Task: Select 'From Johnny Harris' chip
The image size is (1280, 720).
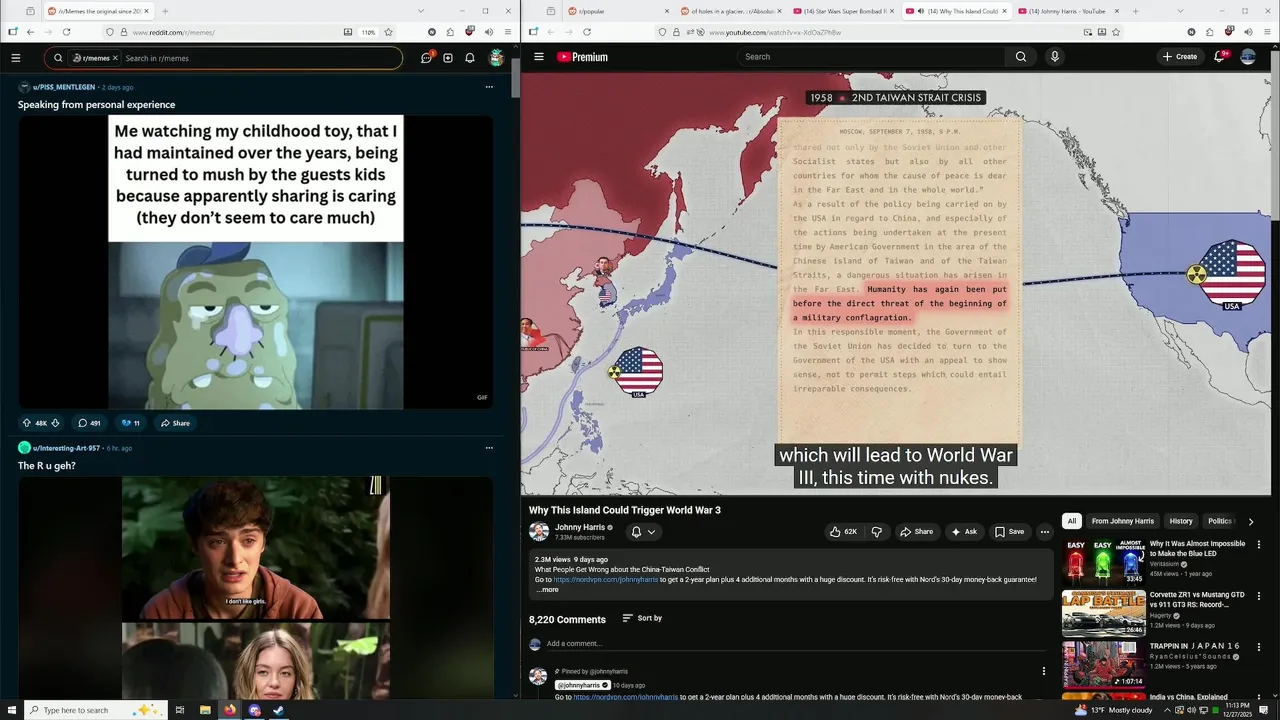Action: [1123, 521]
